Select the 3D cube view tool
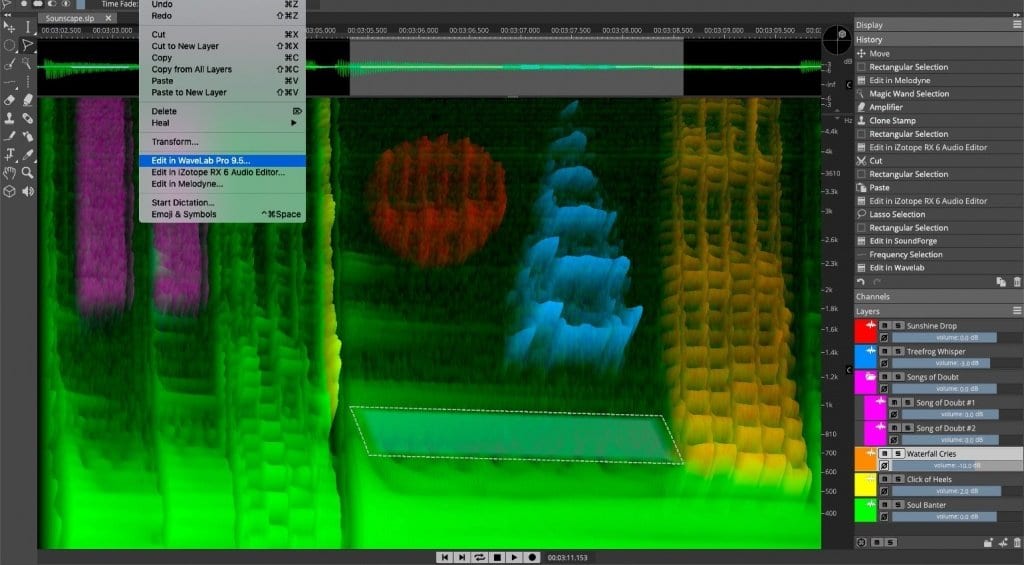 [x=9, y=191]
